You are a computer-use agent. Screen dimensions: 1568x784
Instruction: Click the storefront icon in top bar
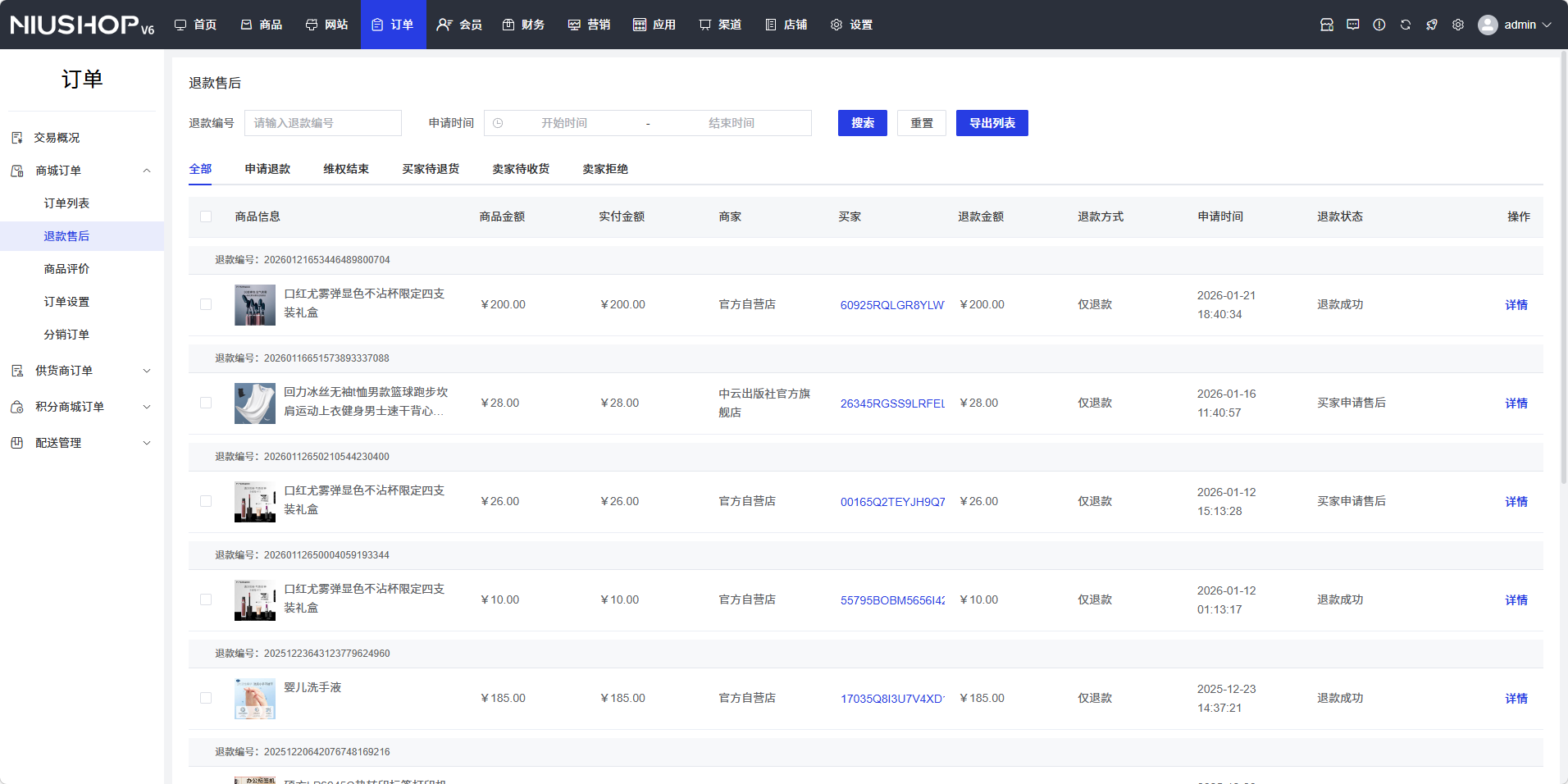[x=1326, y=25]
